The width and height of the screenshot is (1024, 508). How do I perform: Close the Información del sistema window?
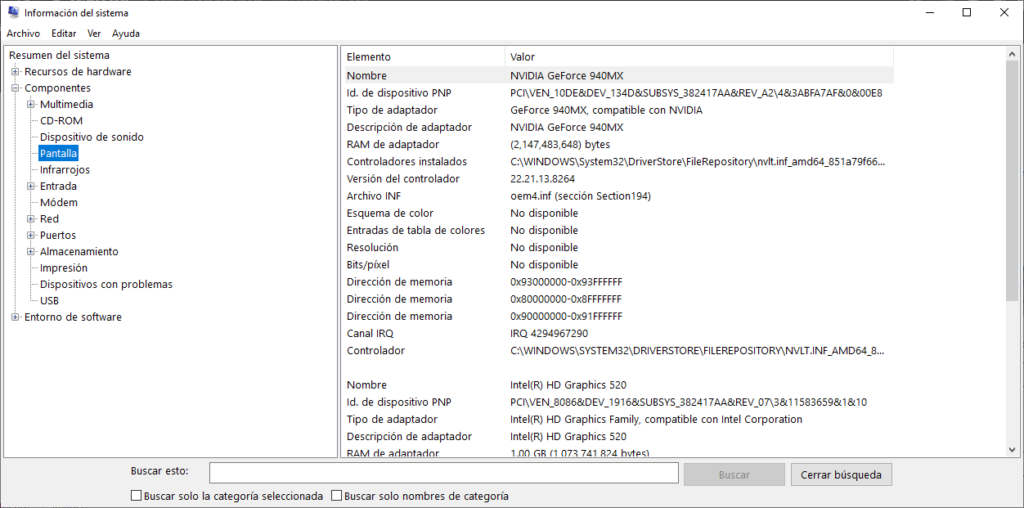(1004, 12)
